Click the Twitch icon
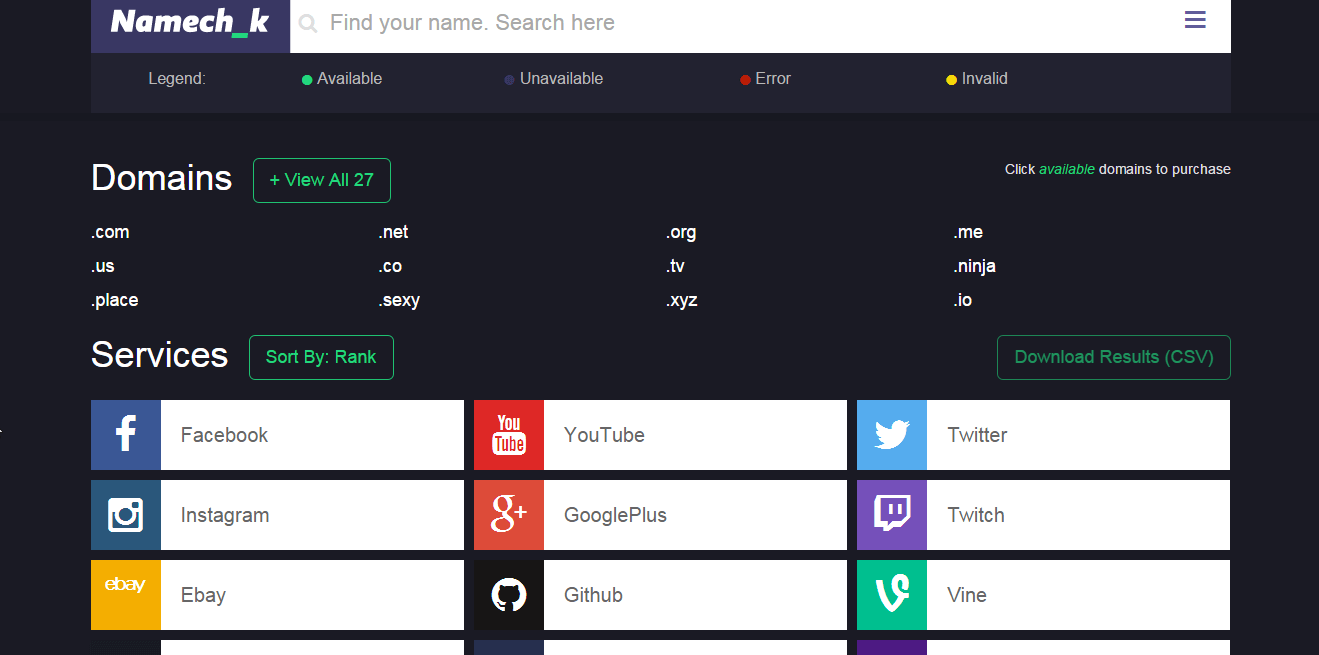 click(892, 515)
